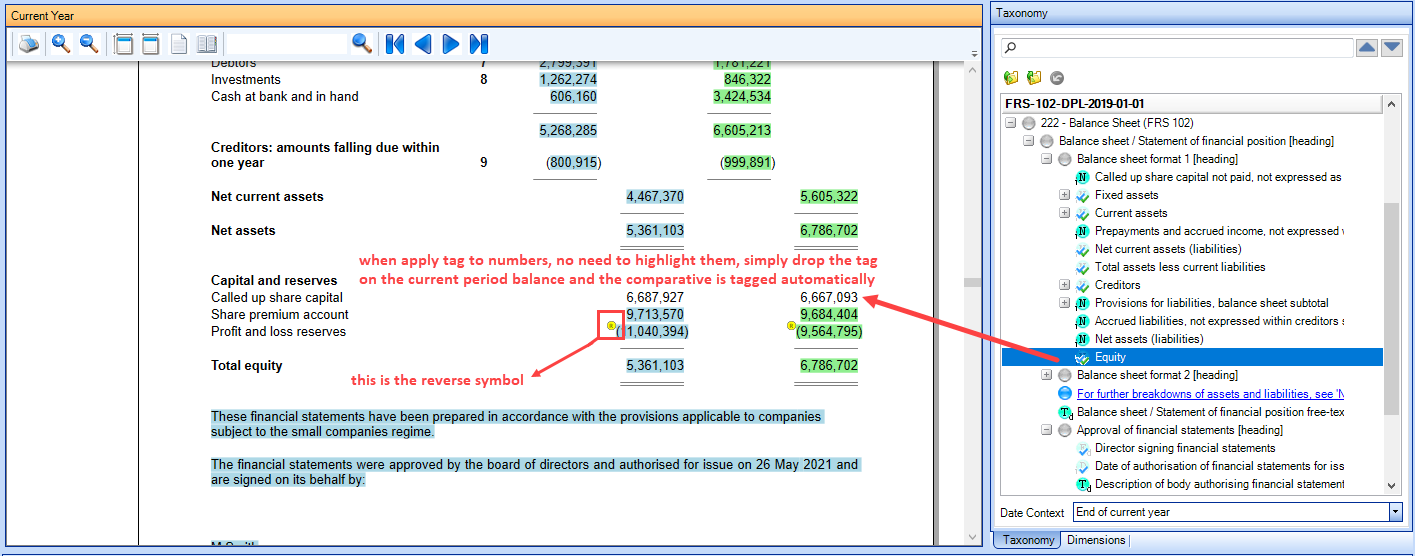Switch to the Taxonomy tab

(1028, 540)
